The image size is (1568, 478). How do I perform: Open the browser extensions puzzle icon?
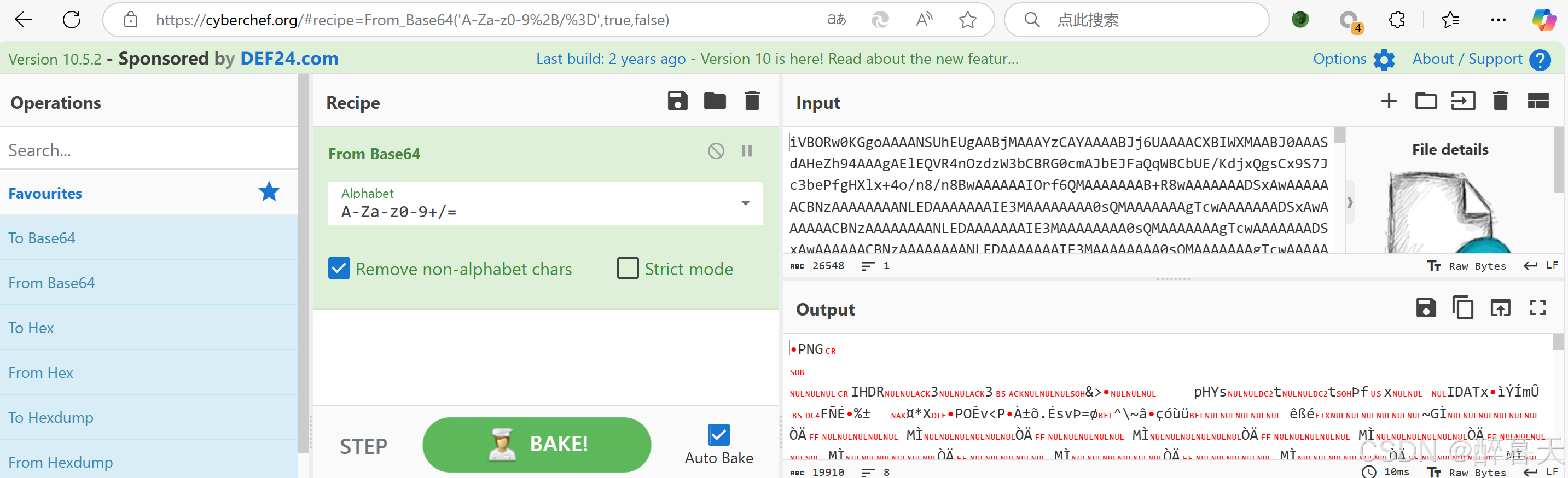point(1397,20)
